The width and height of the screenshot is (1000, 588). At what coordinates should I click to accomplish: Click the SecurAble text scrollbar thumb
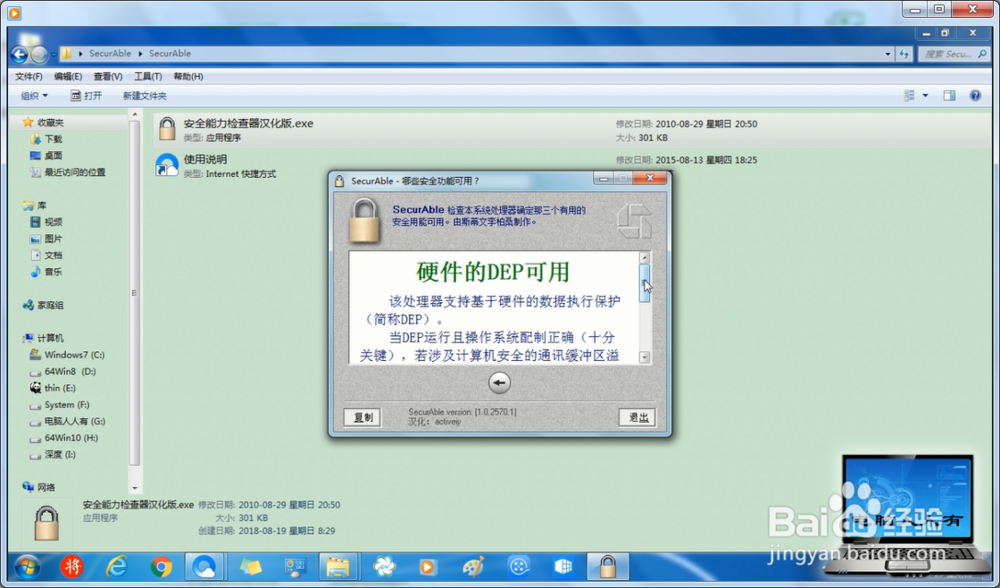(644, 283)
